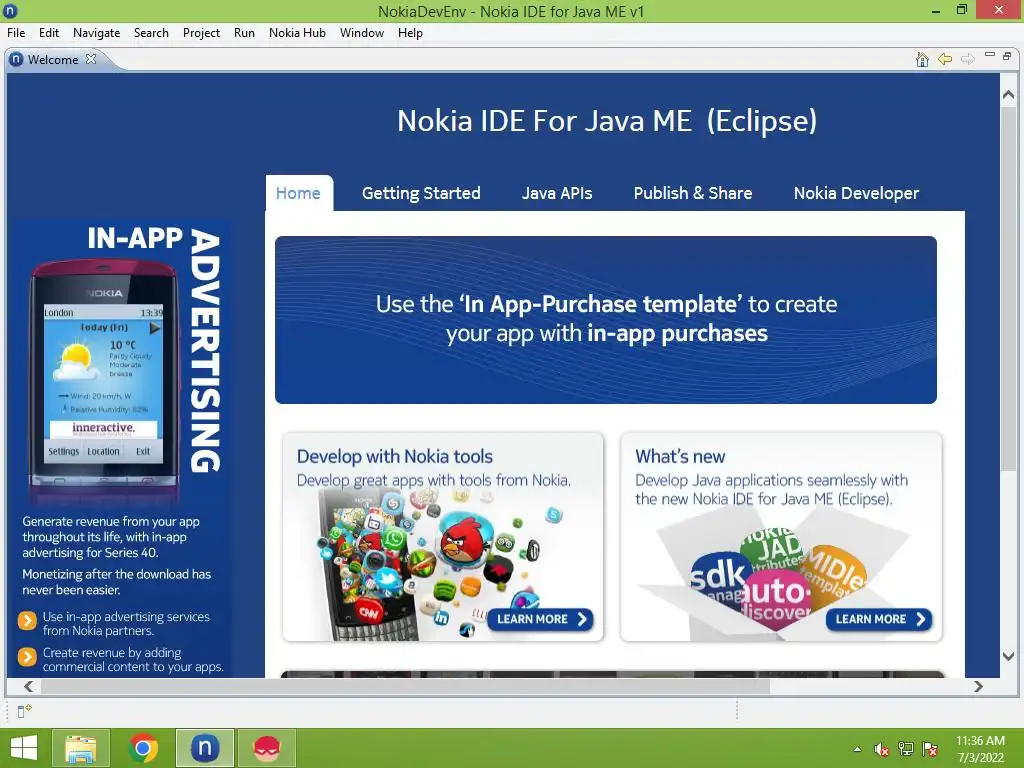Click the muted volume tray icon
The image size is (1024, 768).
(882, 749)
